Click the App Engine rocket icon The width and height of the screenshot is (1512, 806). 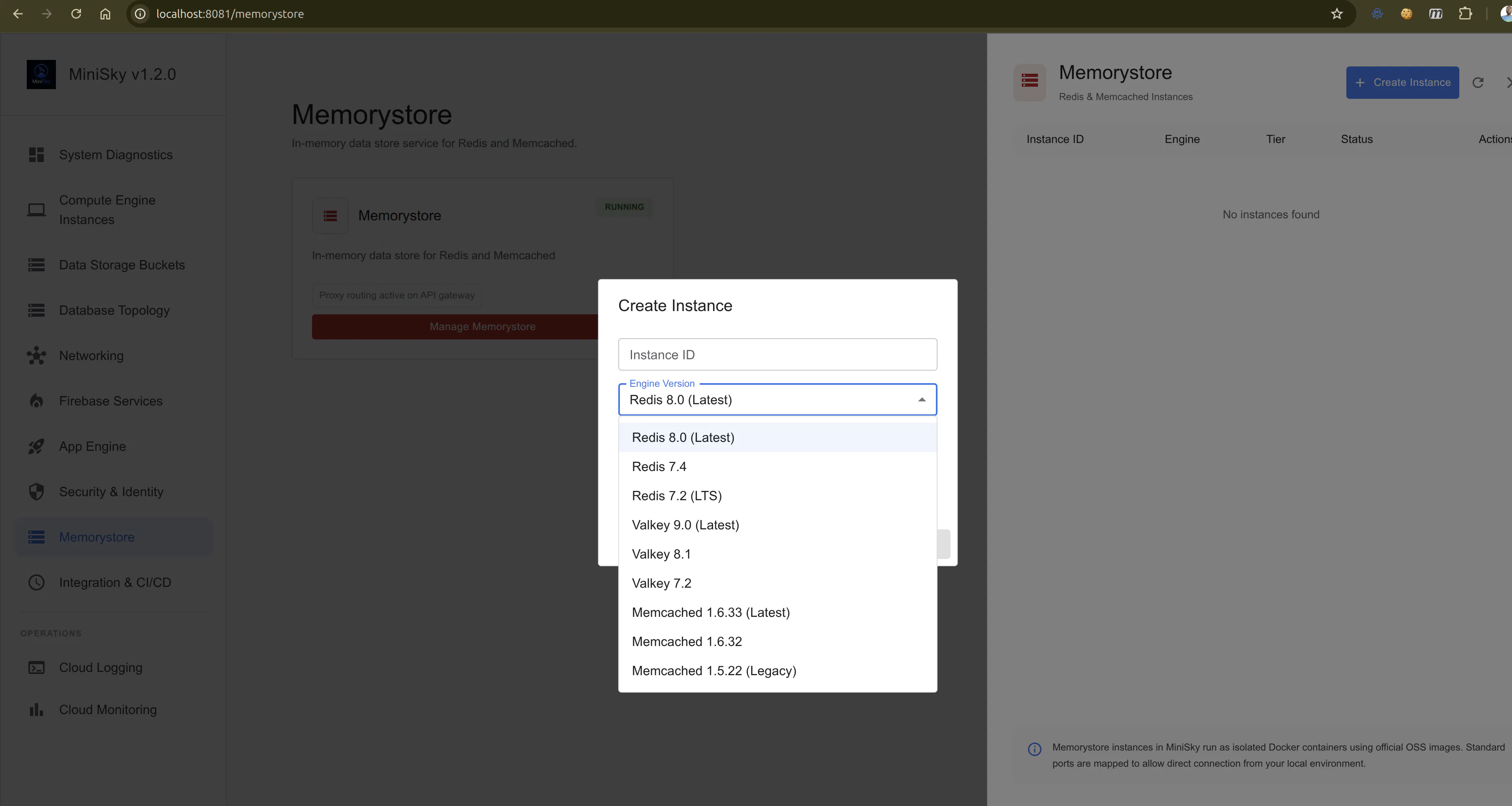coord(36,446)
